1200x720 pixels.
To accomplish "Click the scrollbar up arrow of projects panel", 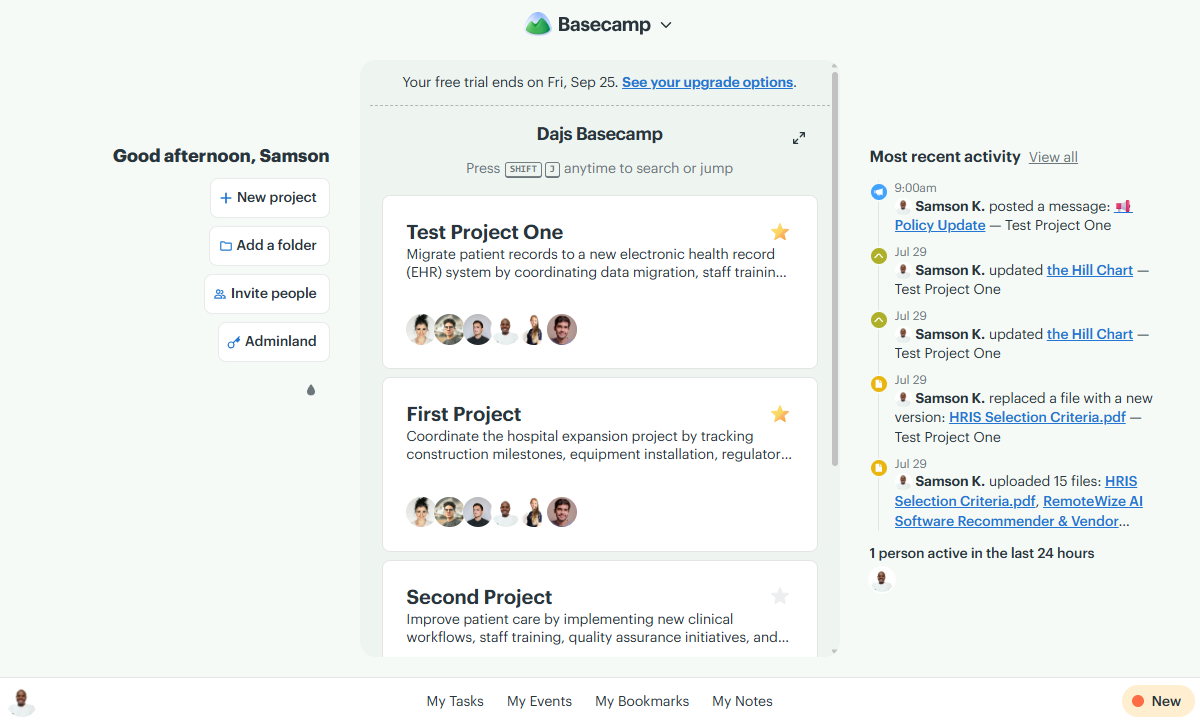I will 835,65.
